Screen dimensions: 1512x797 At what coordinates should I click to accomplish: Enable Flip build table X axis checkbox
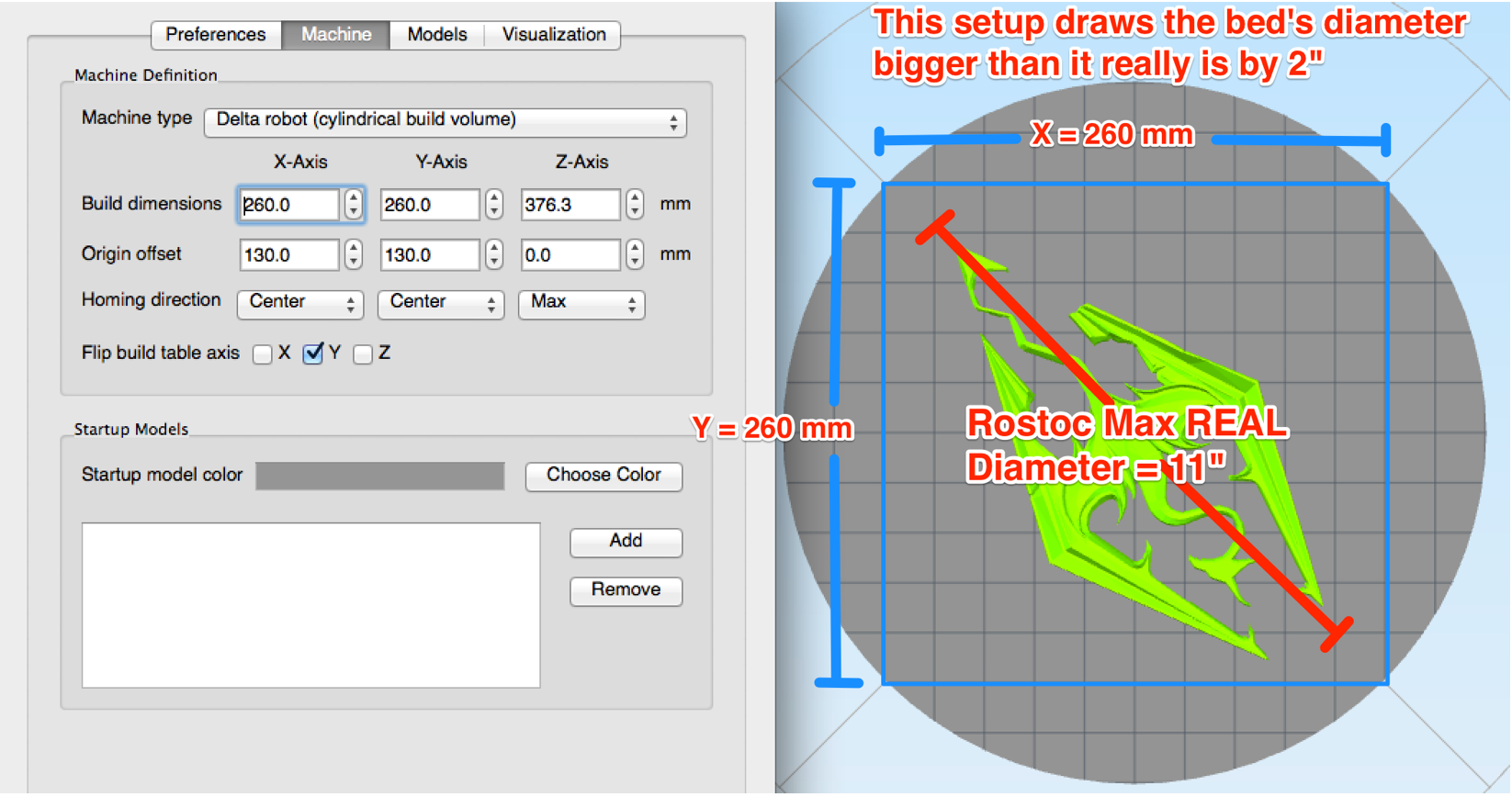(263, 354)
